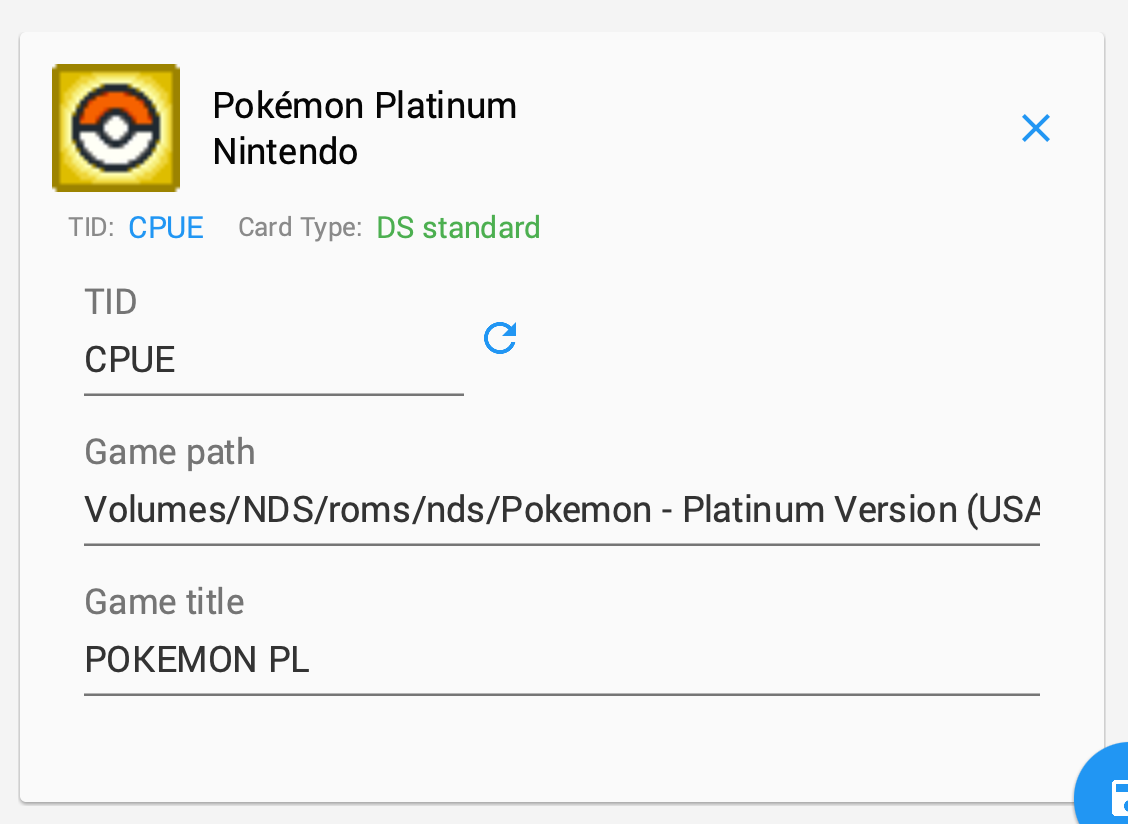Click the green DS standard card type

(x=458, y=227)
